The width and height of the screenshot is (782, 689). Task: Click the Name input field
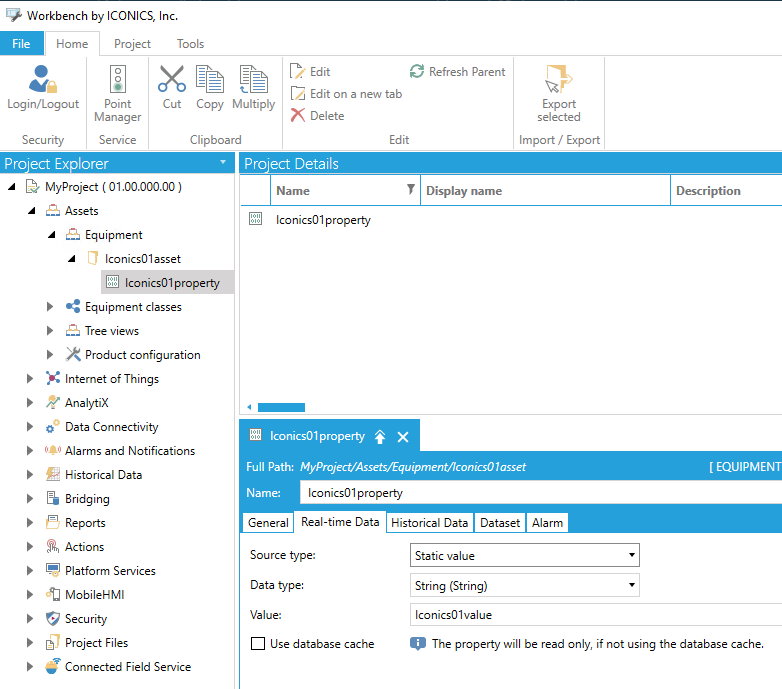[541, 493]
